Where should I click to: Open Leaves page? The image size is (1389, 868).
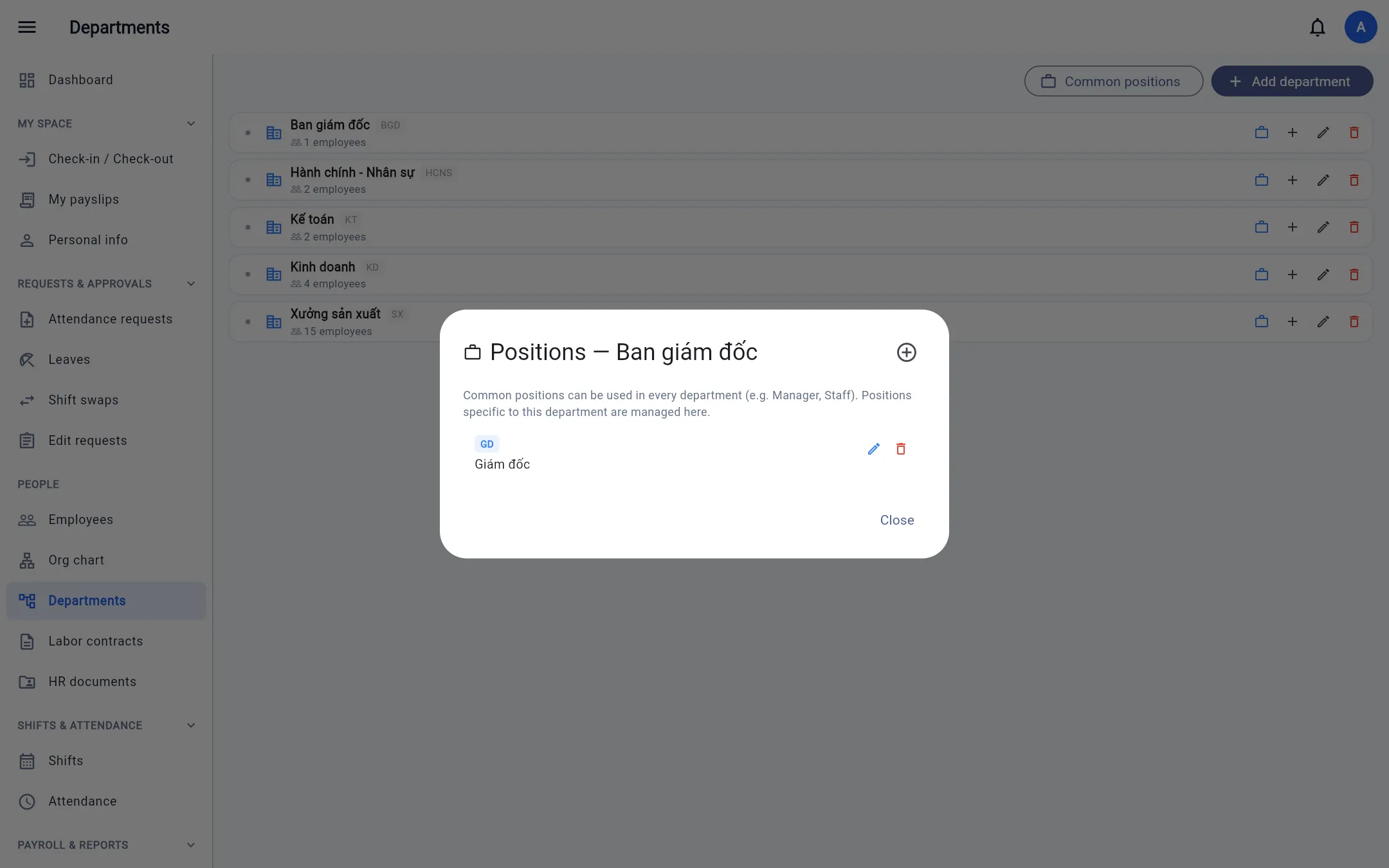(x=106, y=359)
